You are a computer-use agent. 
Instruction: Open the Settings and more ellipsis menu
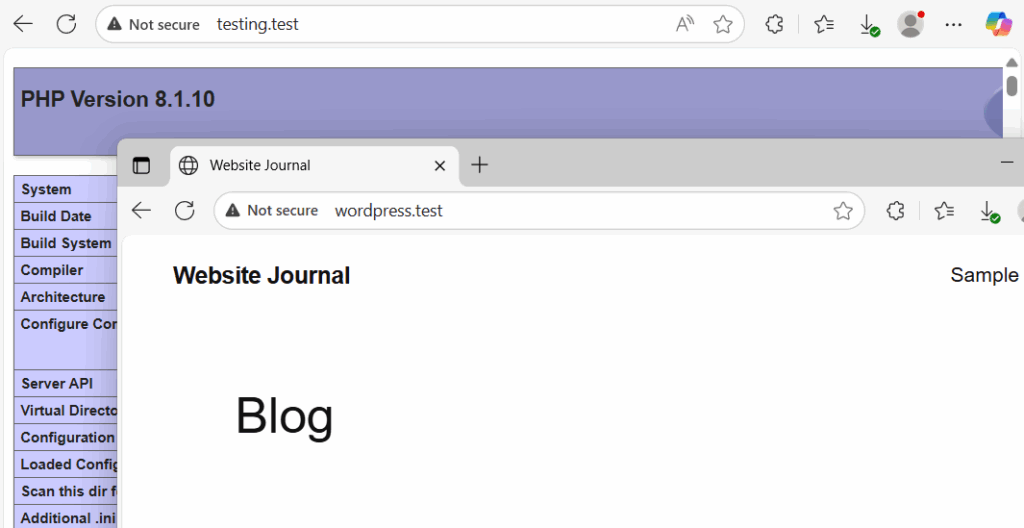pyautogui.click(x=954, y=25)
